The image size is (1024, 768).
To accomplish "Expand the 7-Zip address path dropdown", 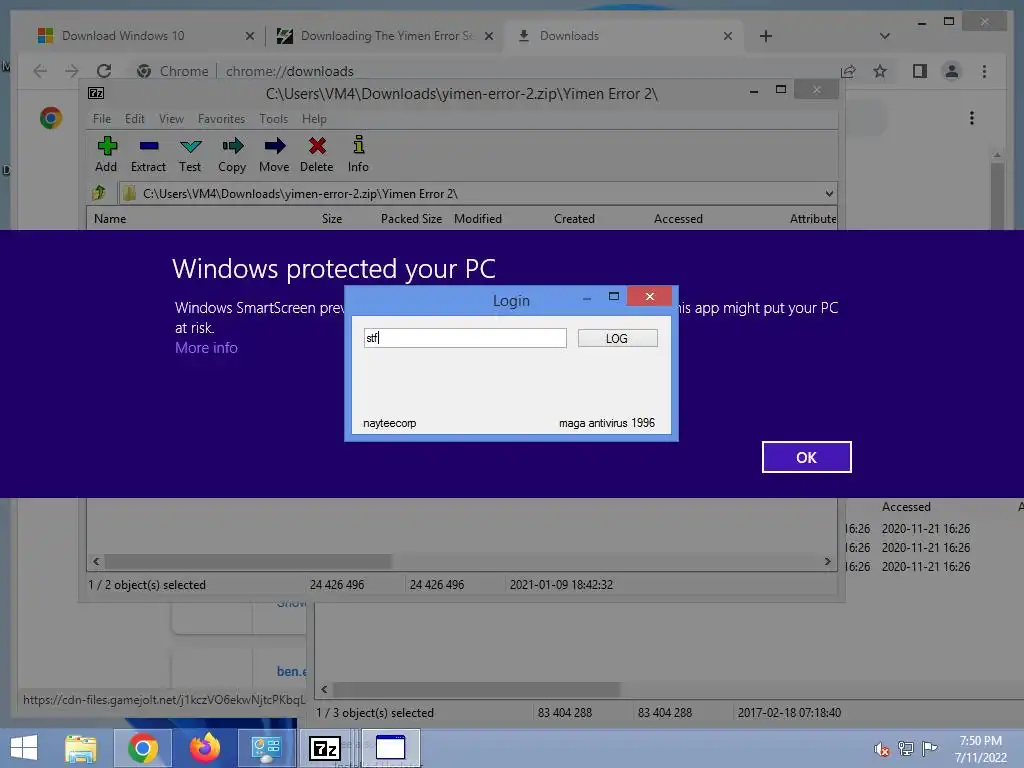I will (x=829, y=193).
